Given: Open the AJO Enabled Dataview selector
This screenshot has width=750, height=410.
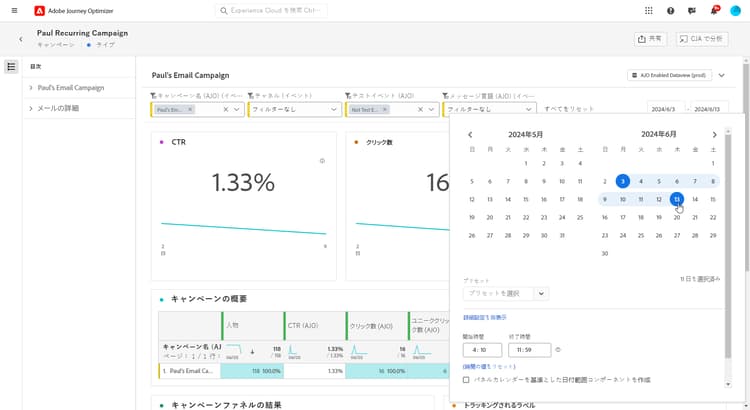Looking at the screenshot, I should pyautogui.click(x=669, y=75).
